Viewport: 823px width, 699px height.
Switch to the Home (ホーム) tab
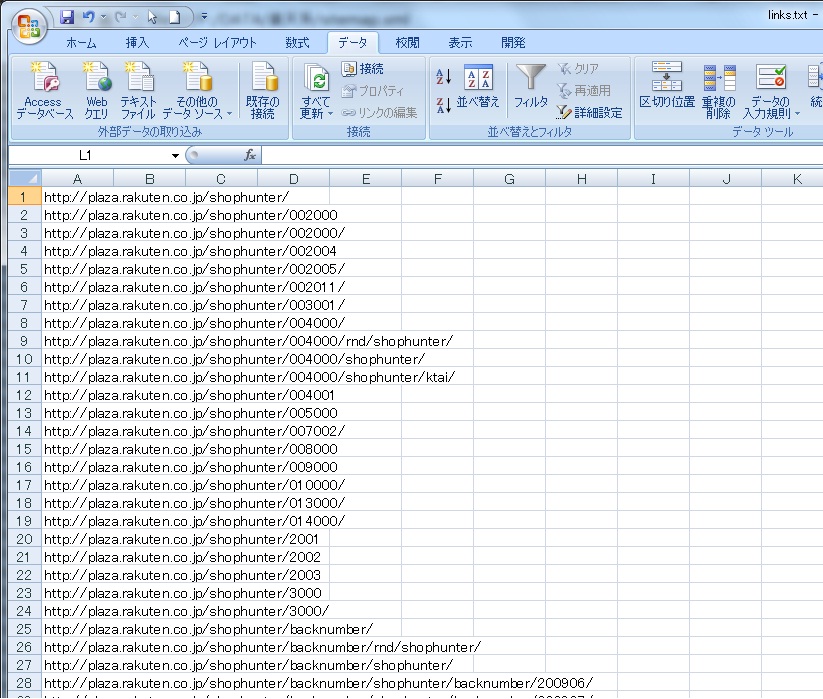[81, 43]
